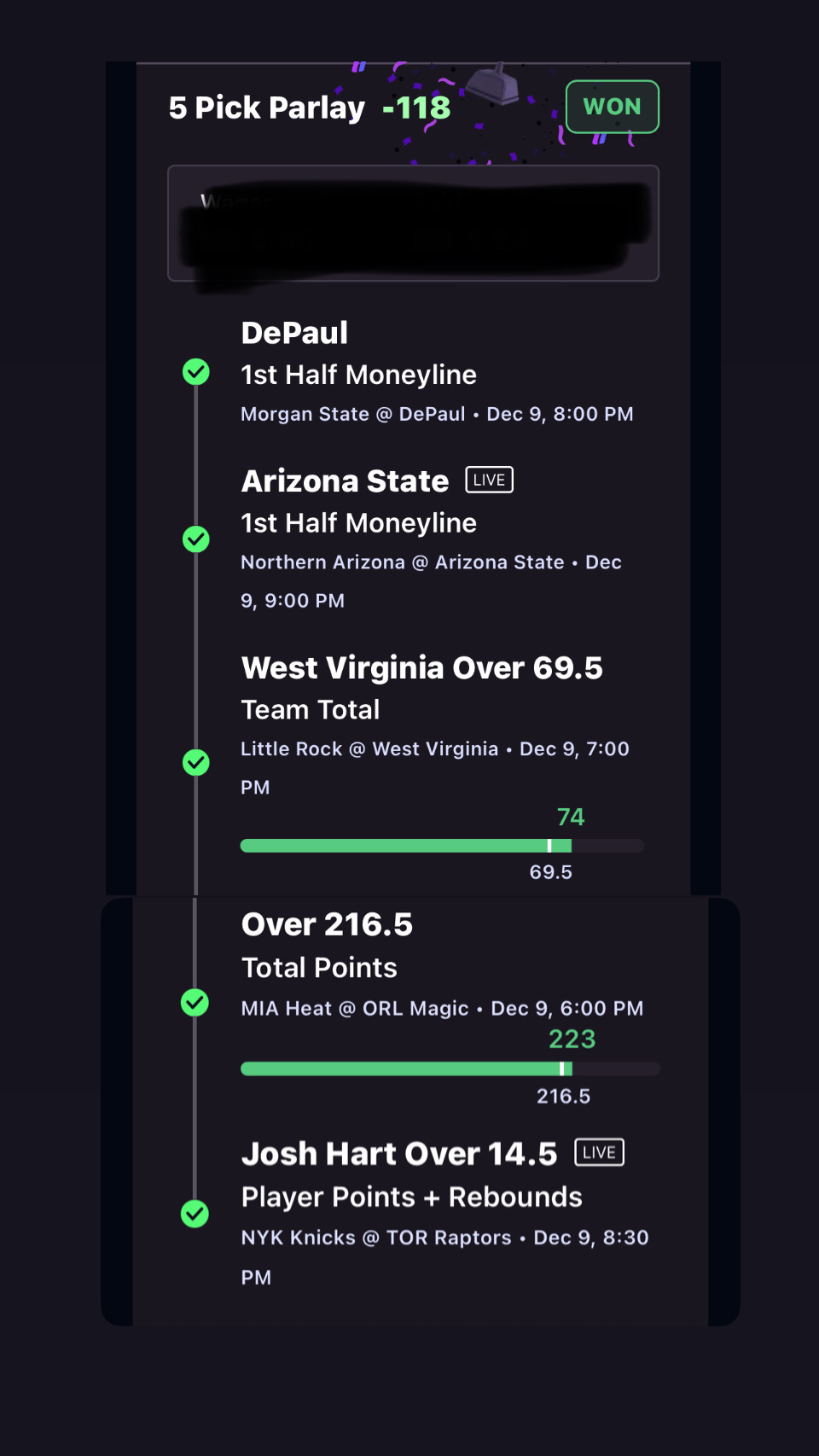Tap the checkmark beside Josh Hart pick

[195, 1214]
